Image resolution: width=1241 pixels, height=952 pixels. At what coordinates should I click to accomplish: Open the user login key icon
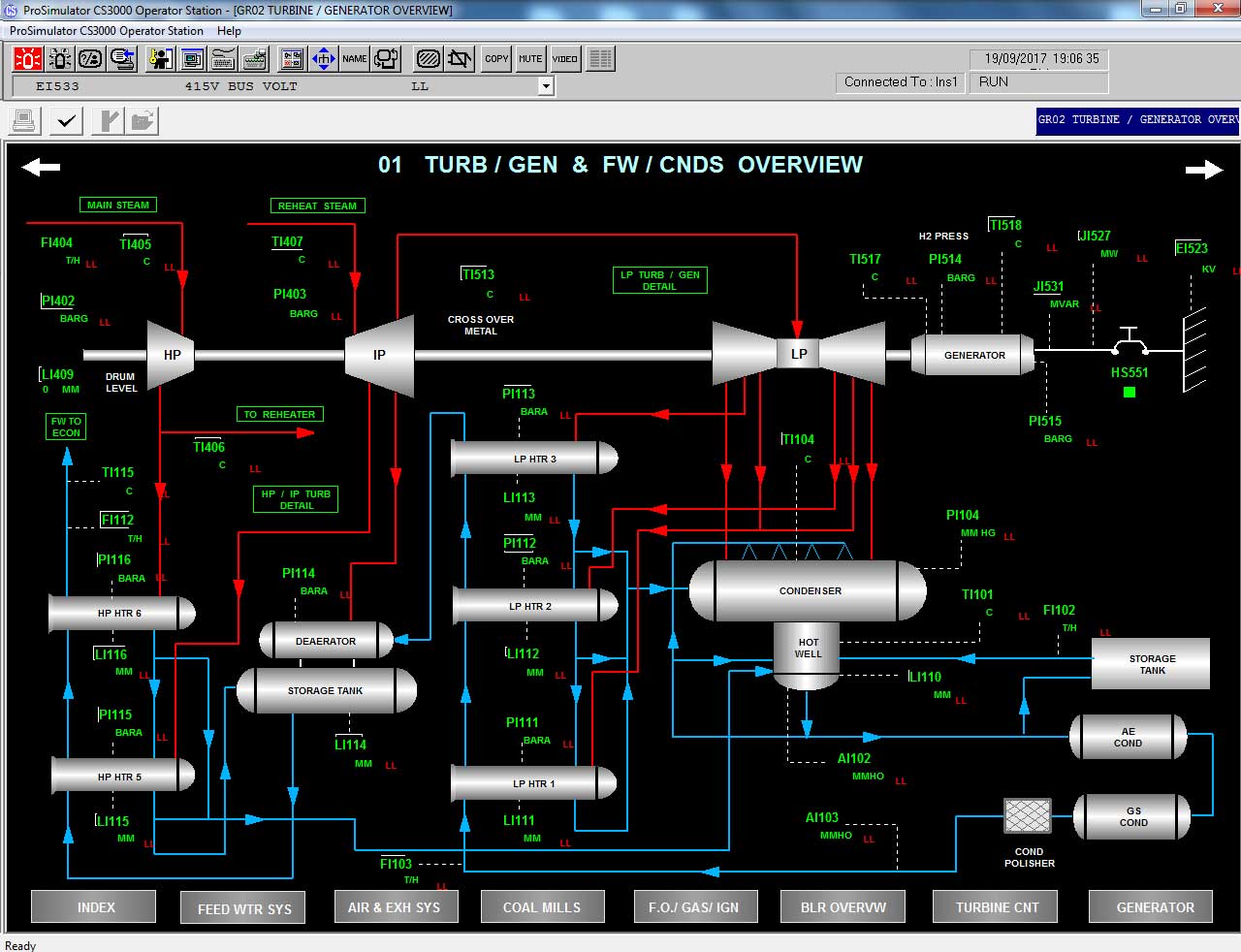point(159,59)
